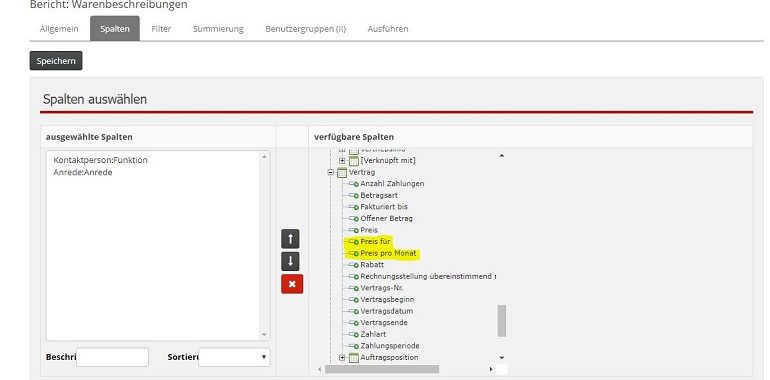This screenshot has width=770, height=380.
Task: Move selected column down with arrow button
Action: click(x=290, y=261)
